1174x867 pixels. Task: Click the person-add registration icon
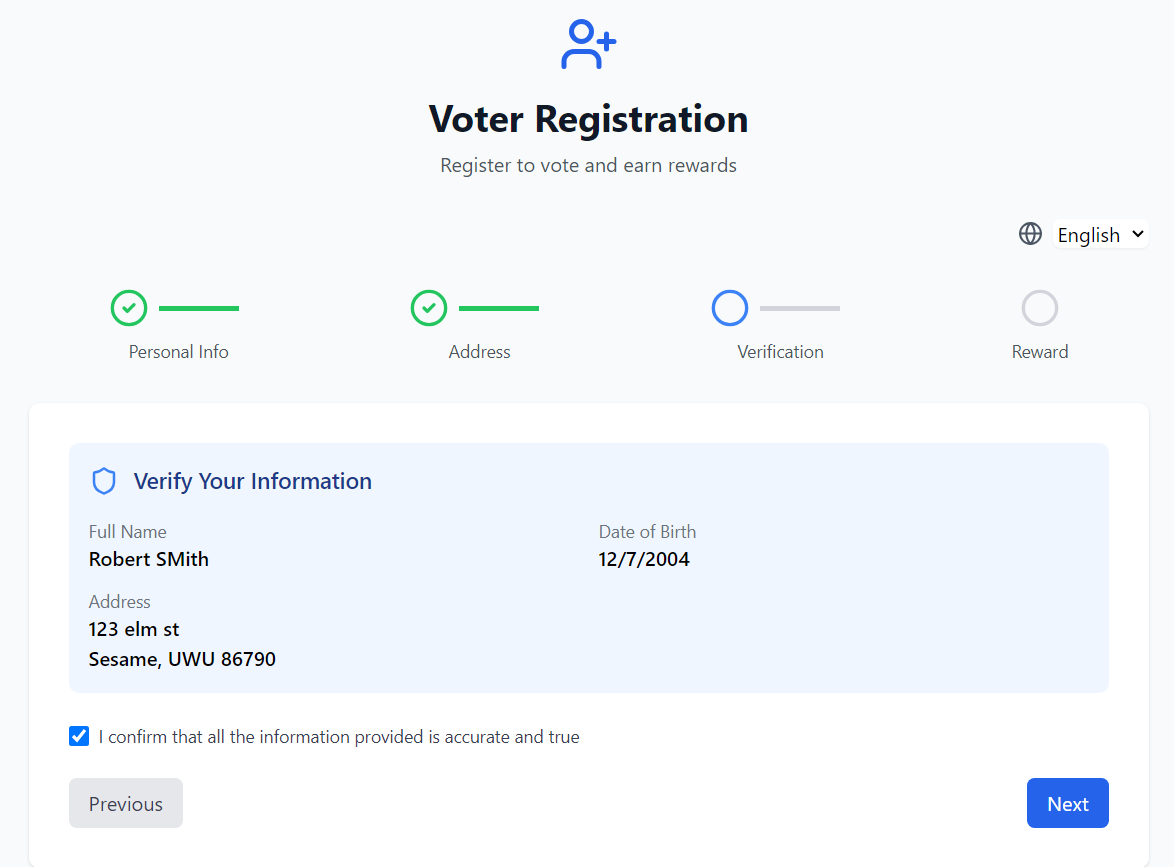pos(588,44)
